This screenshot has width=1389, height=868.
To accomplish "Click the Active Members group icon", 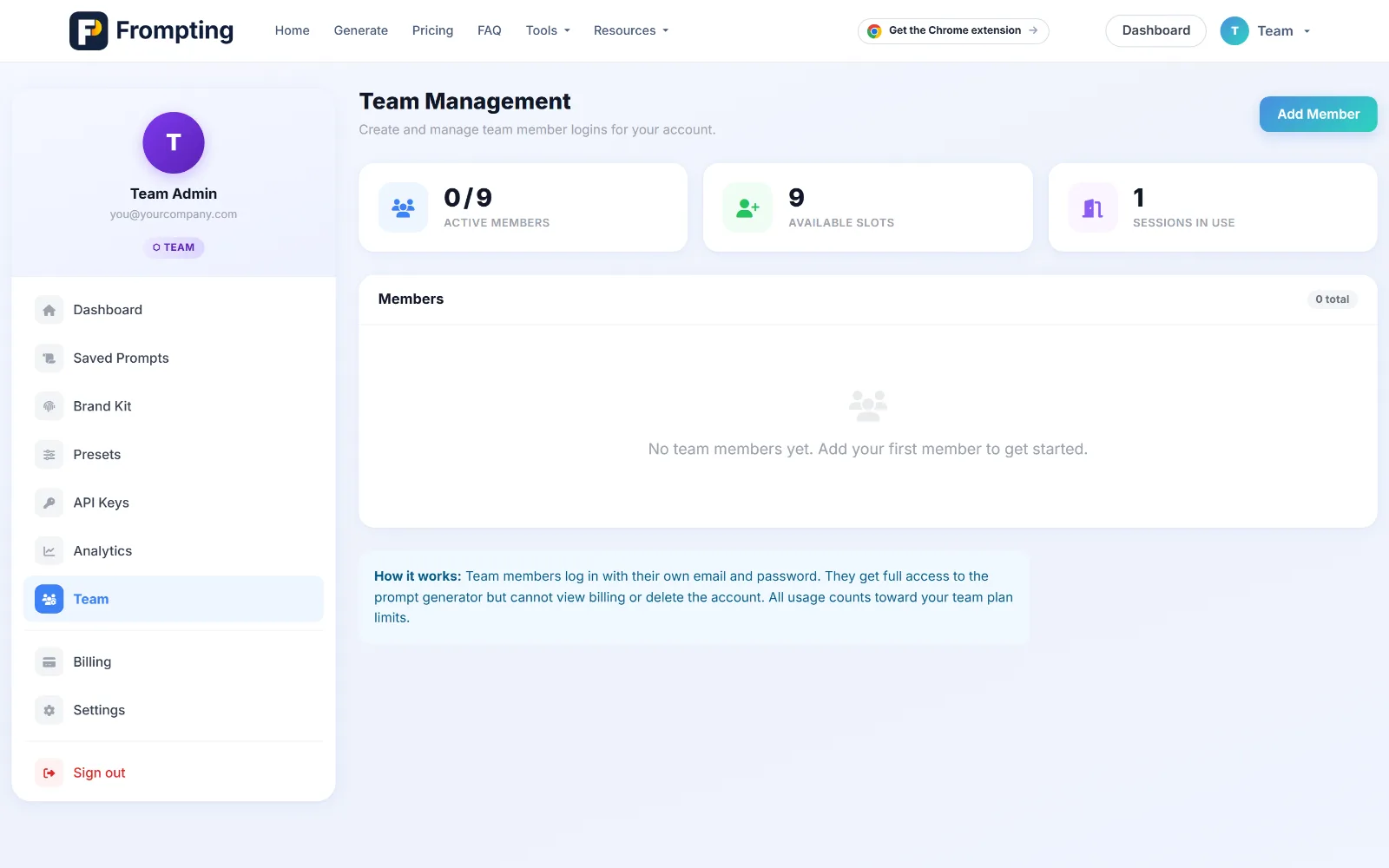I will tap(403, 207).
